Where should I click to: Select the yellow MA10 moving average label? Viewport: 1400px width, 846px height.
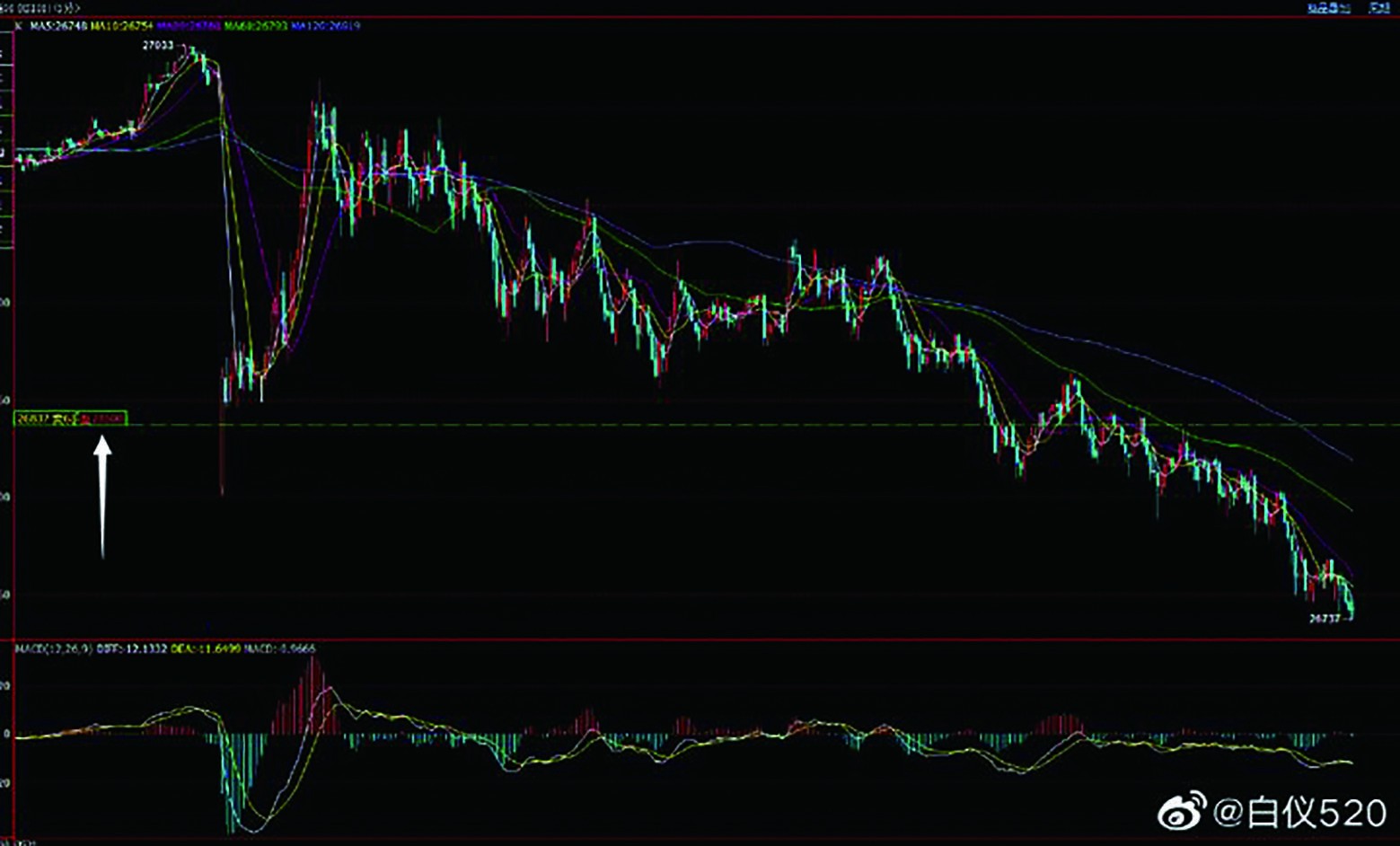[x=122, y=26]
